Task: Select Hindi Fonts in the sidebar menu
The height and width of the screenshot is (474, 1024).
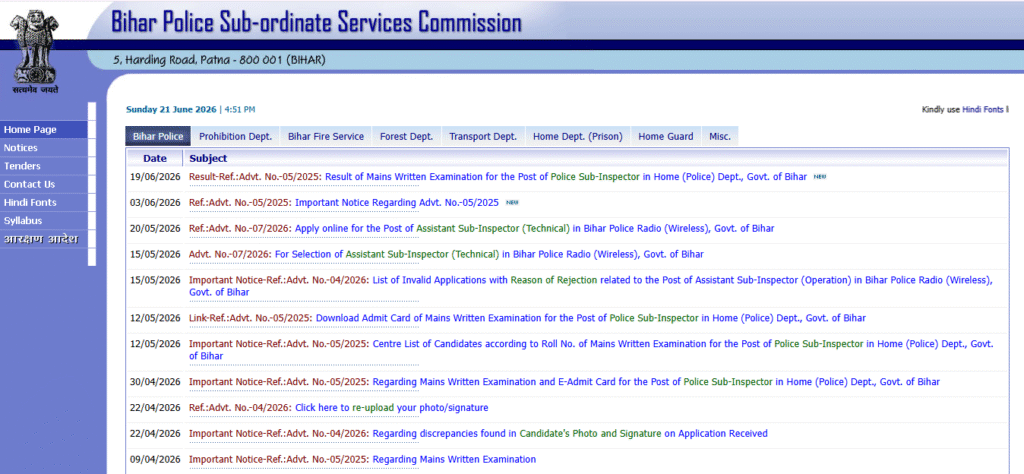Action: [44, 202]
